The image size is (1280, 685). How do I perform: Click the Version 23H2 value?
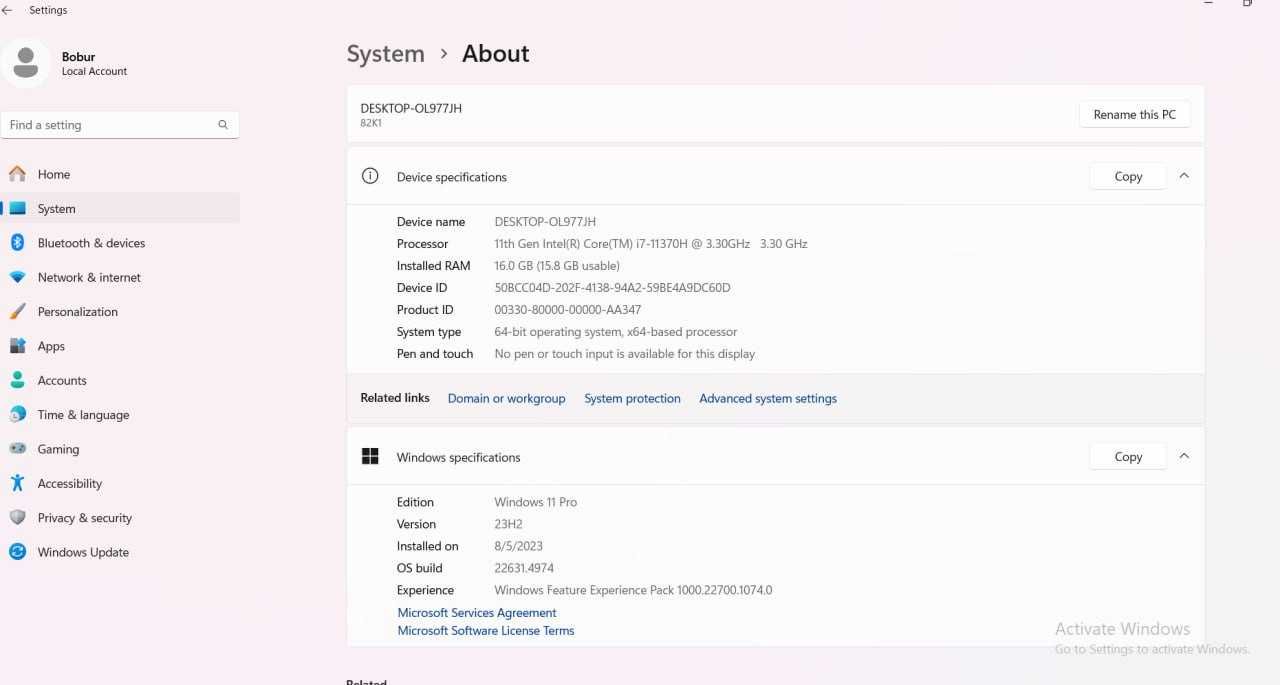click(x=508, y=524)
